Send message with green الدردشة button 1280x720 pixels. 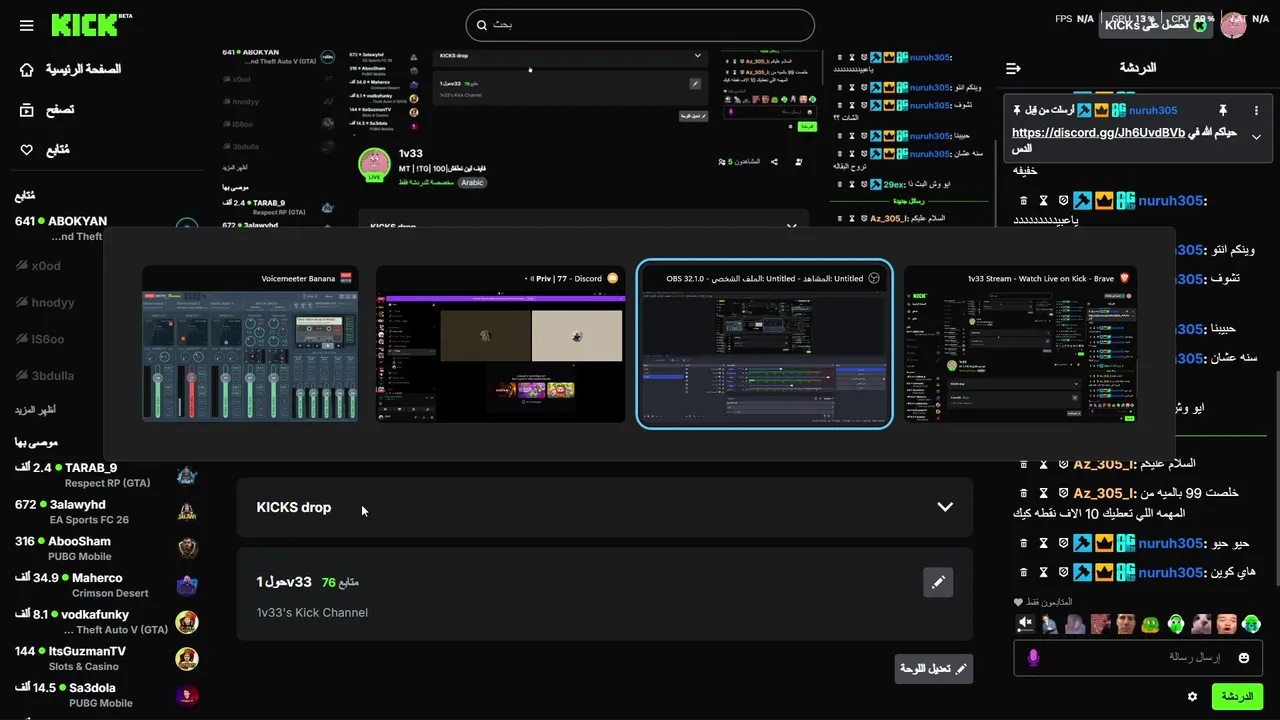point(1237,696)
